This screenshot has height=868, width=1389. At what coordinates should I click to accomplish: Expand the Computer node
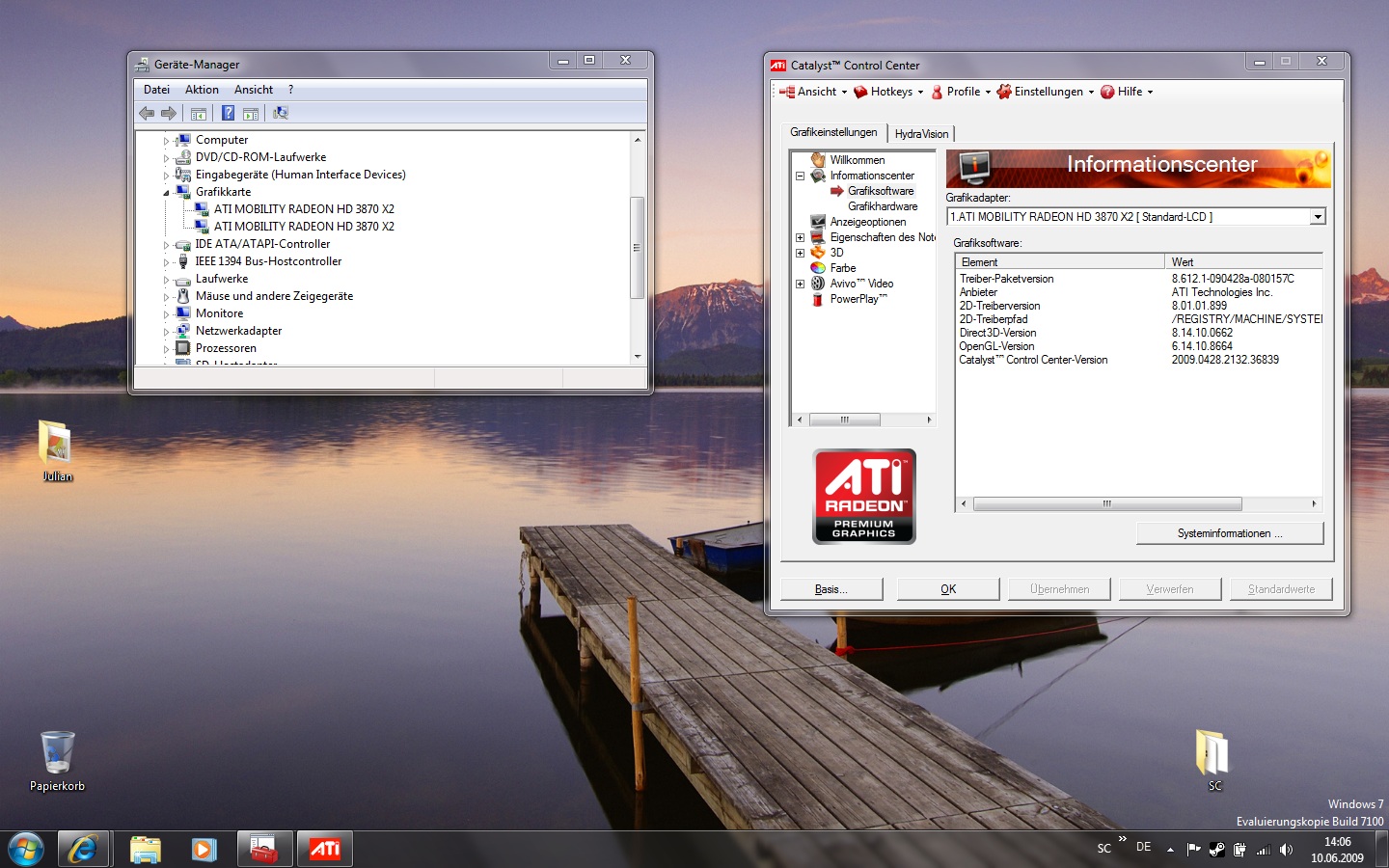pos(166,141)
